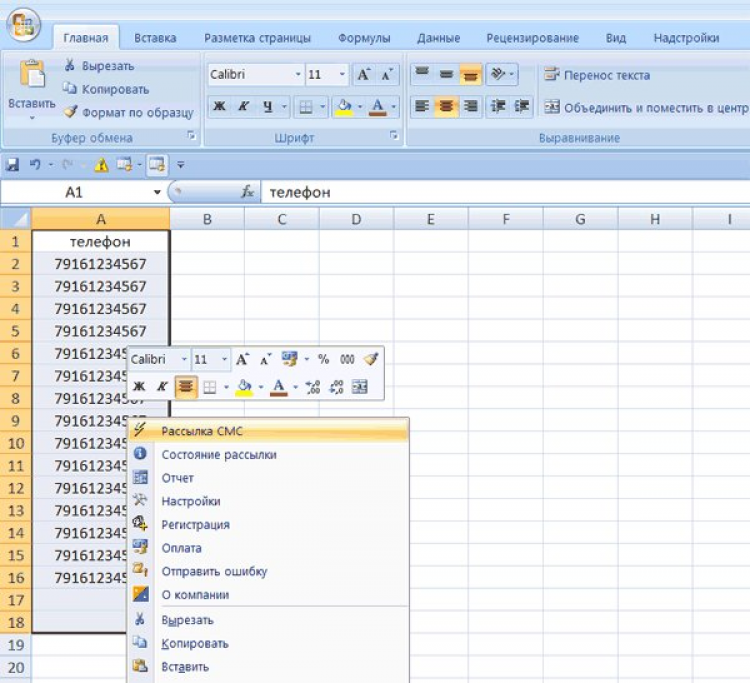The width and height of the screenshot is (750, 683).
Task: Align text to middle vertically in ribbon
Action: [446, 74]
